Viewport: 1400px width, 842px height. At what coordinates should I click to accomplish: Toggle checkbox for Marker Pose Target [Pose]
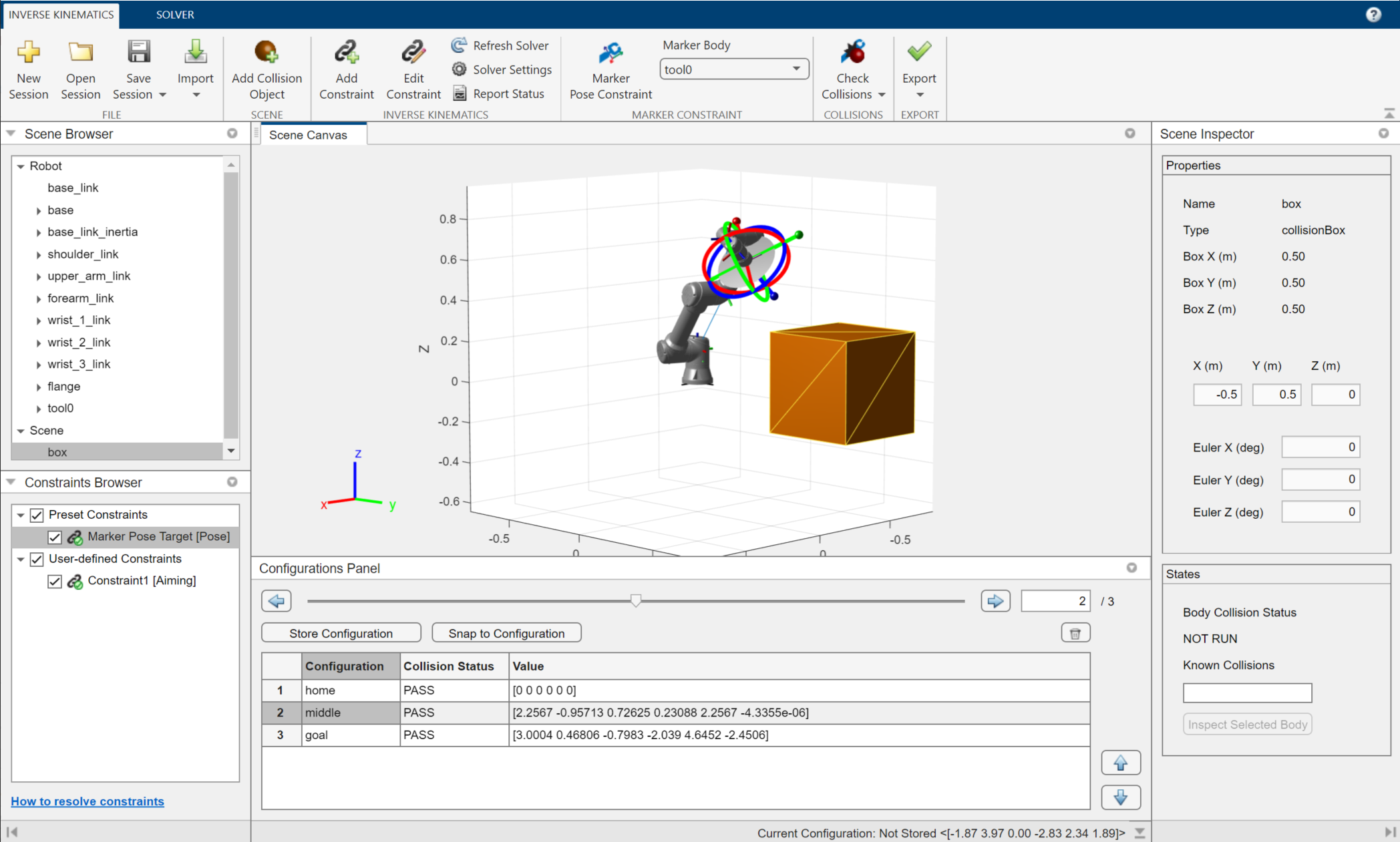pyautogui.click(x=54, y=536)
